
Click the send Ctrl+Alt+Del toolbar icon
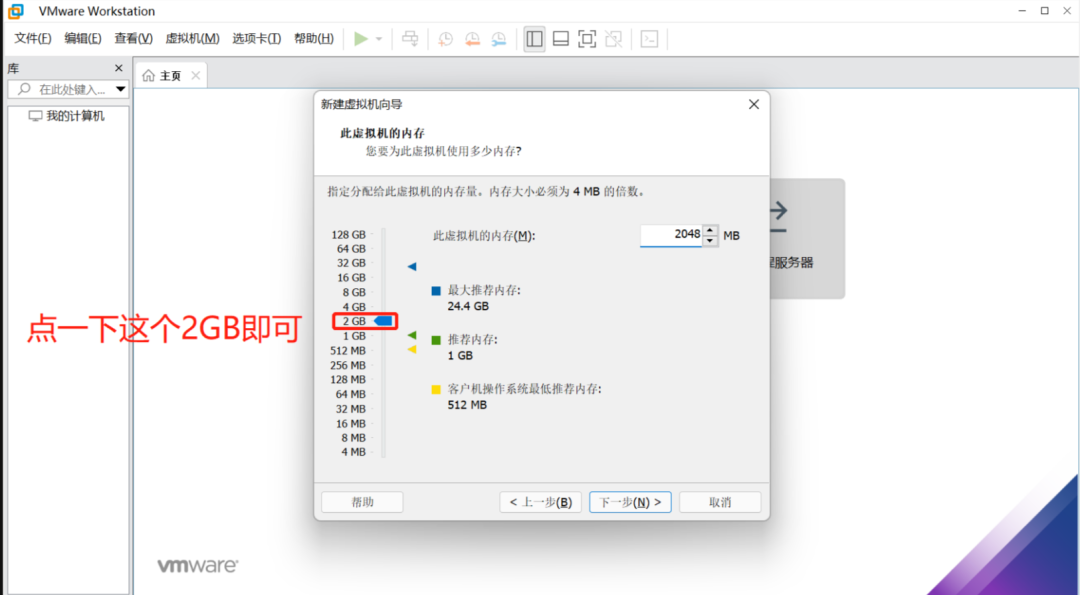tap(411, 39)
